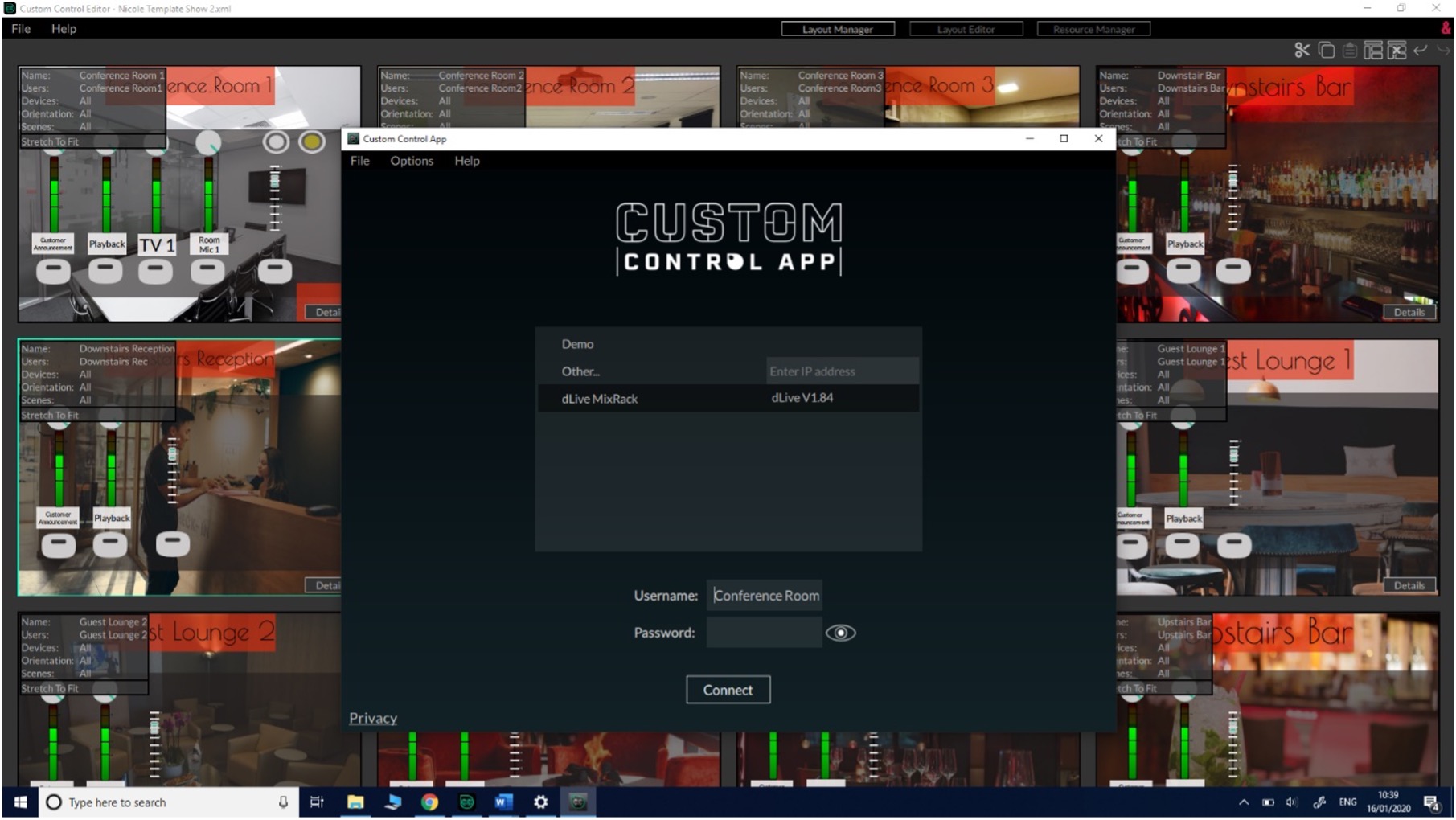Image resolution: width=1456 pixels, height=820 pixels.
Task: Click the Playback label in Conference Room 1
Action: (x=107, y=244)
